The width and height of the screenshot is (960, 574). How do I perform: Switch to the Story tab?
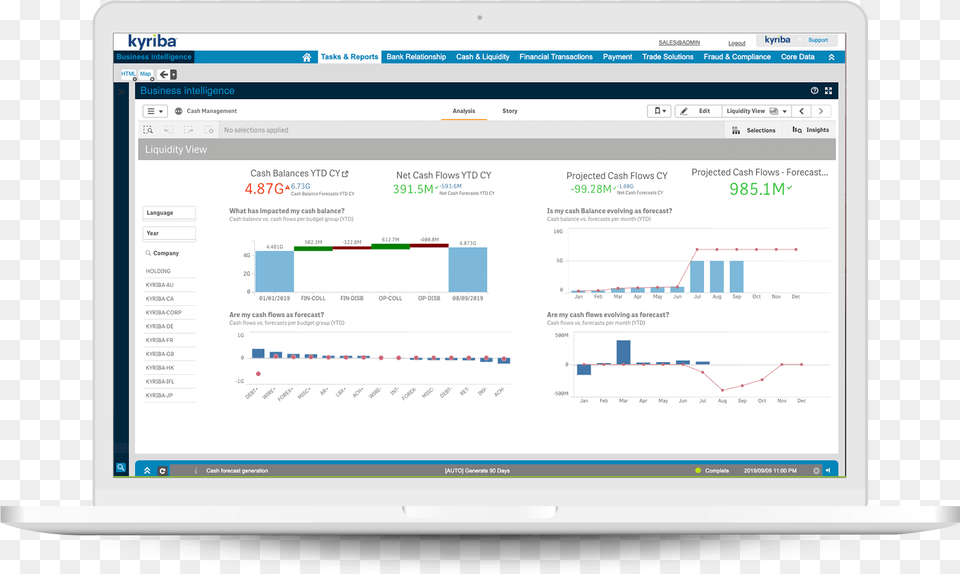coord(510,111)
